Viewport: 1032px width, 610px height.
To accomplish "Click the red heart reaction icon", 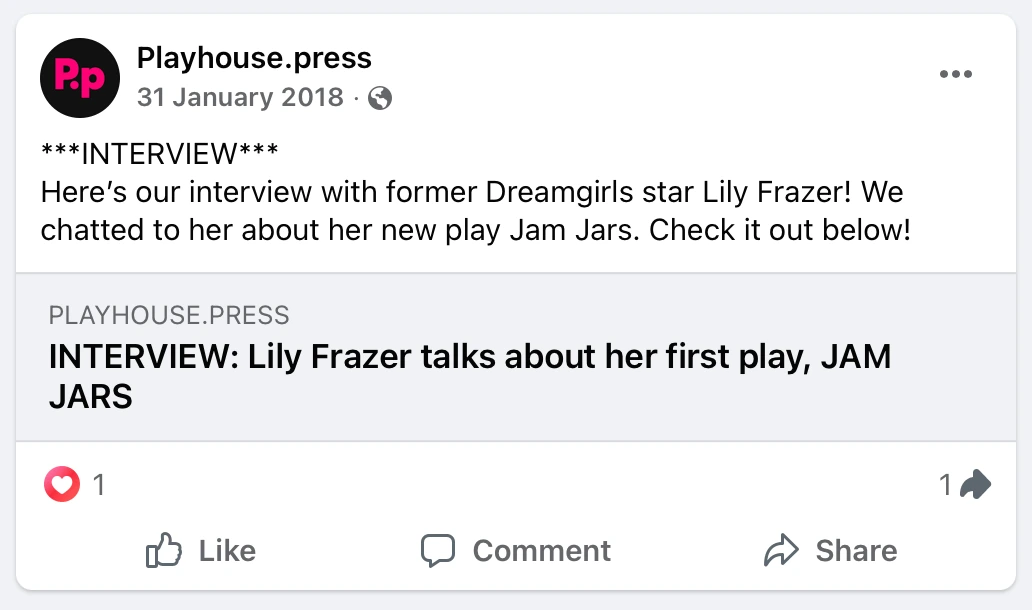I will 62,486.
